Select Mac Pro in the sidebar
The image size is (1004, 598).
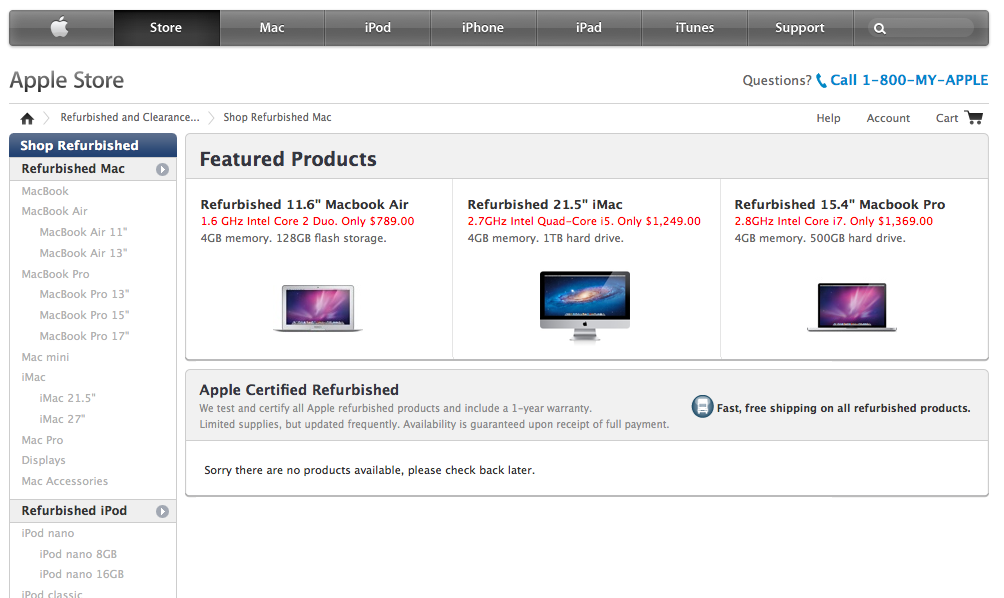(42, 440)
